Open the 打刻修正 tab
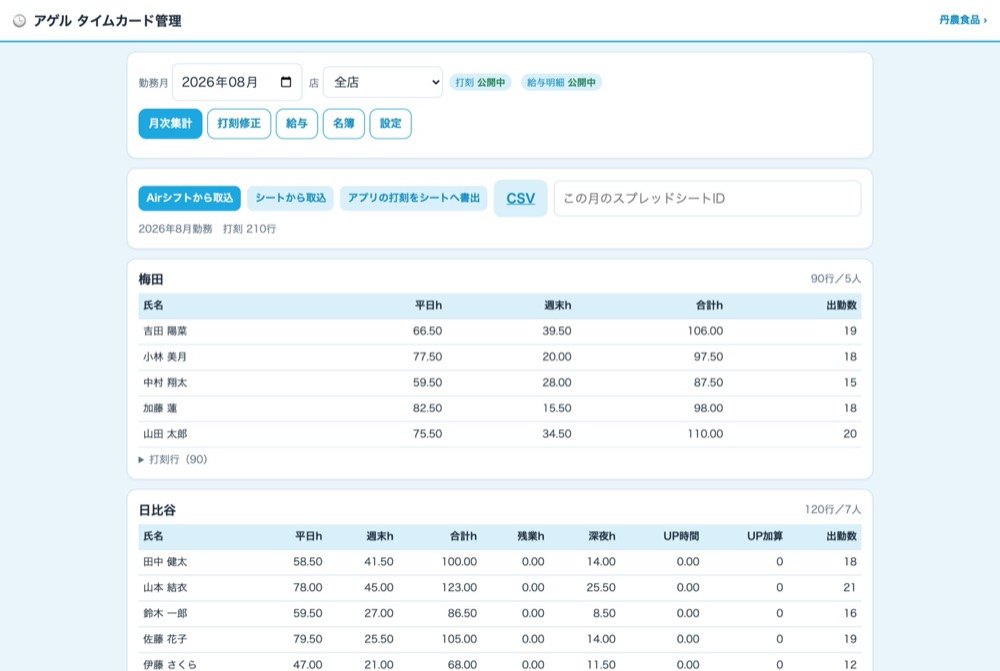This screenshot has width=1000, height=671. point(239,124)
